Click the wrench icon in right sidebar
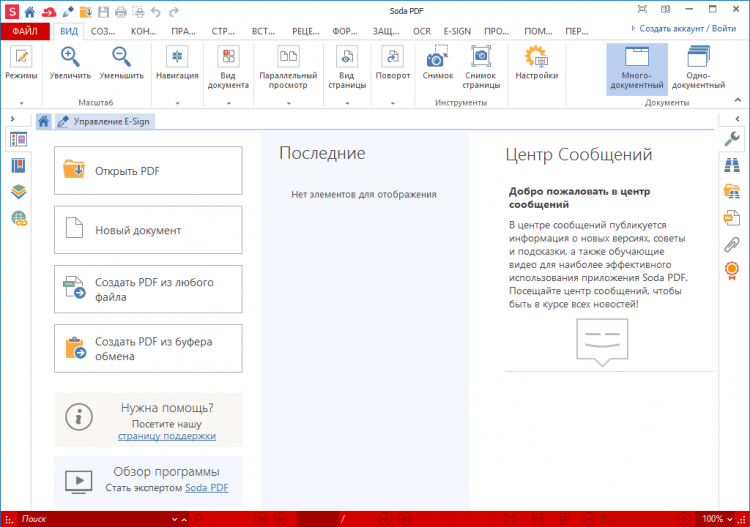The width and height of the screenshot is (750, 527). click(x=732, y=139)
